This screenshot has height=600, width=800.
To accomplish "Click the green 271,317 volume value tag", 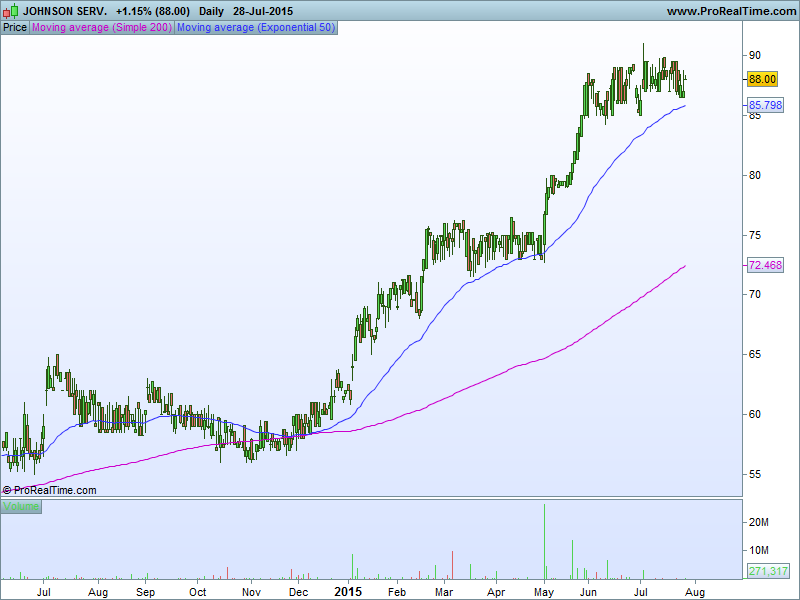I will tap(768, 571).
